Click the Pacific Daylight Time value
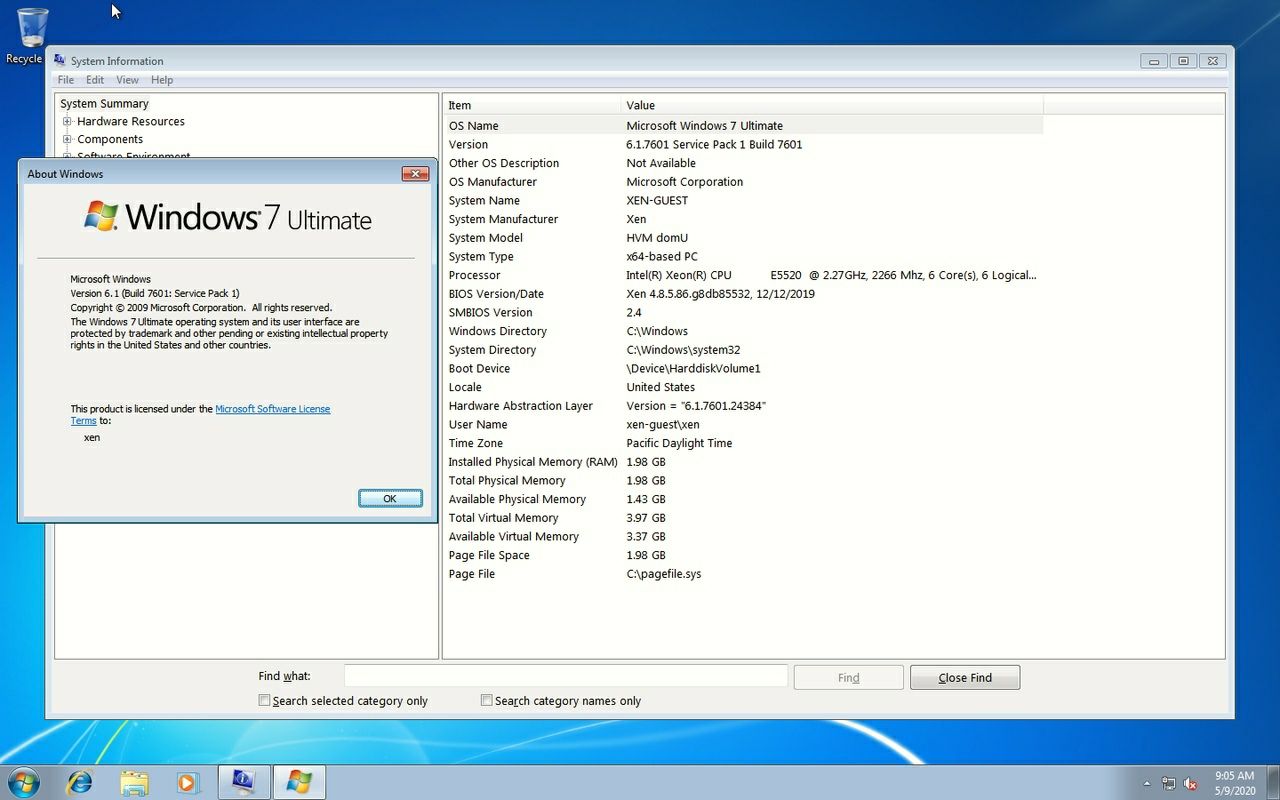The width and height of the screenshot is (1280, 800). [679, 443]
